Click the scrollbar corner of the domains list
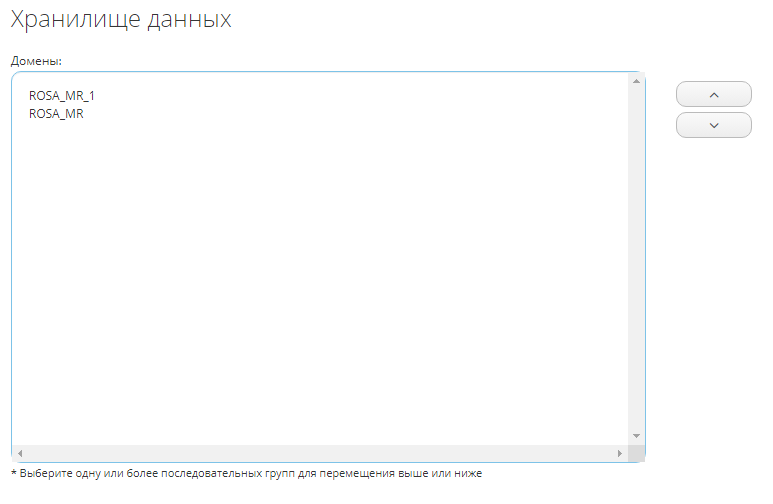 pyautogui.click(x=636, y=454)
